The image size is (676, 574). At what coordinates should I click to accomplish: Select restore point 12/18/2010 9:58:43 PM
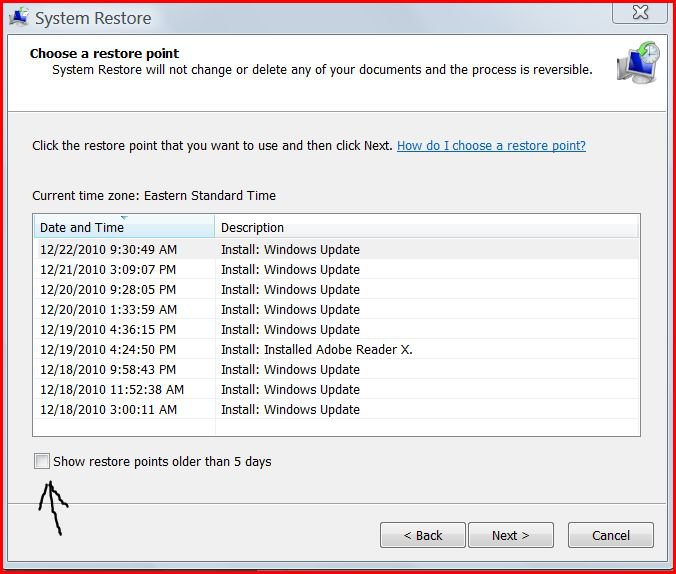336,370
